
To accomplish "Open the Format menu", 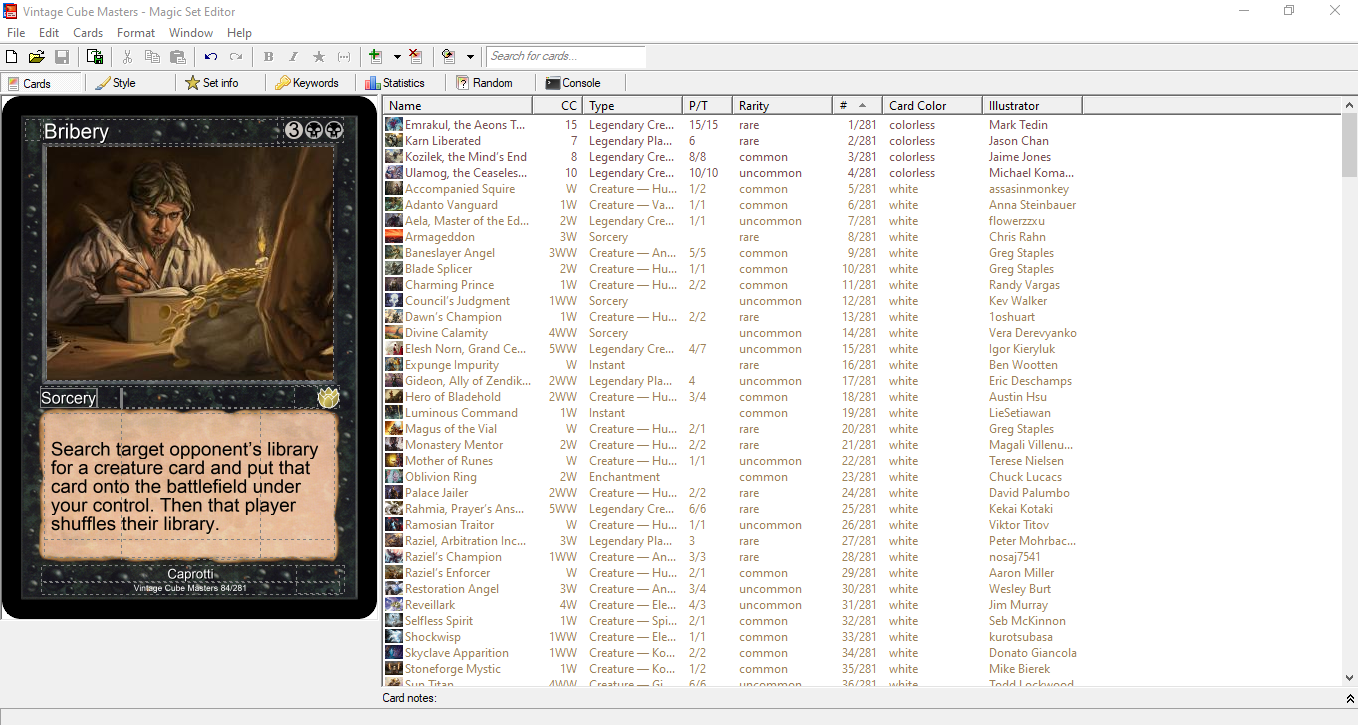I will point(136,33).
